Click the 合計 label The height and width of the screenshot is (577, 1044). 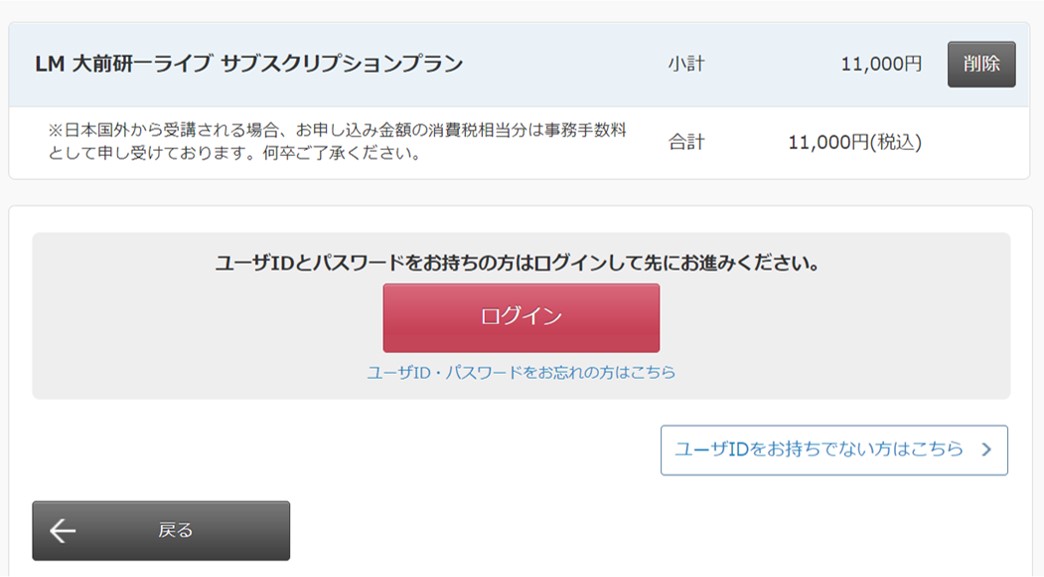(686, 142)
